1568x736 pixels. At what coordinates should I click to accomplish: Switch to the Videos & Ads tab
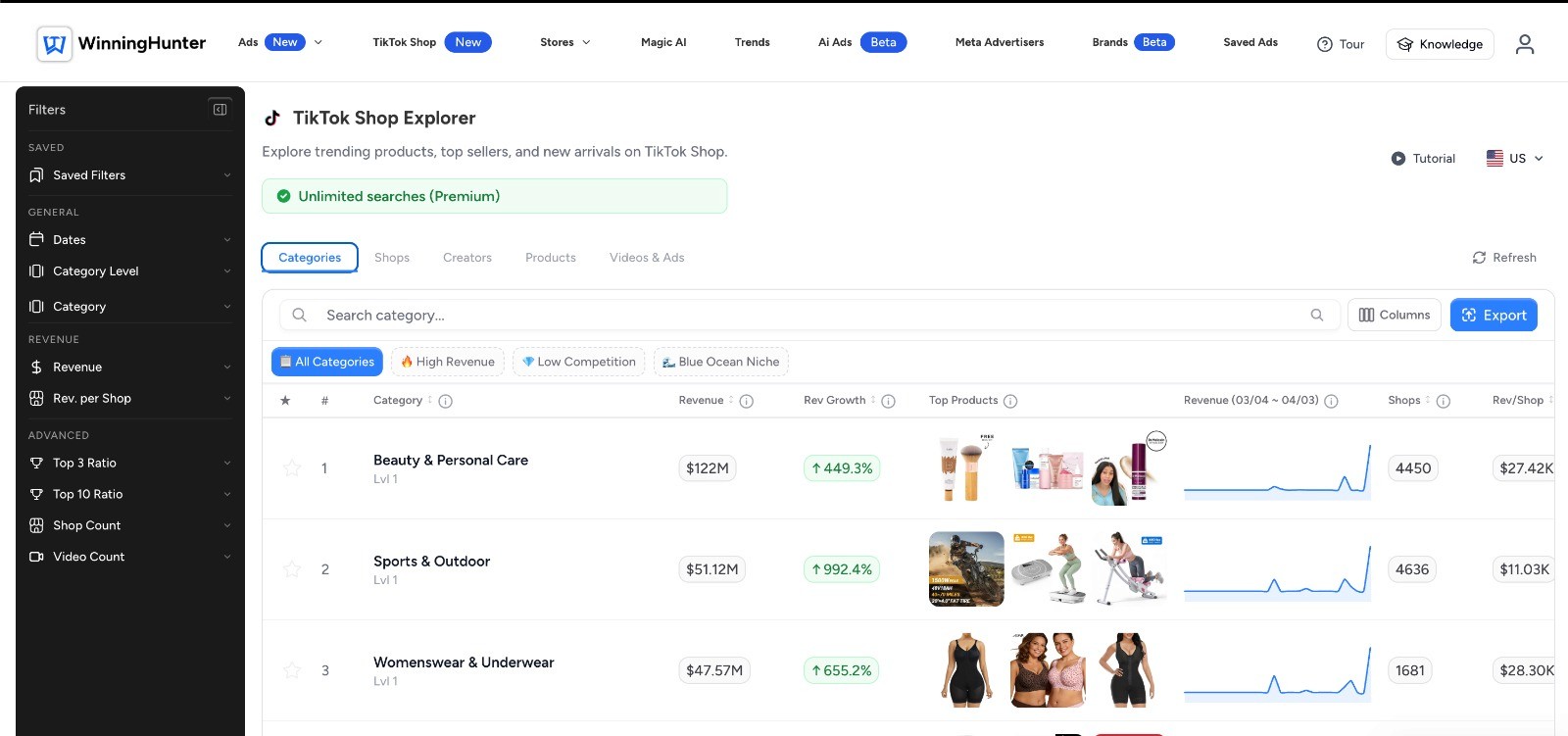point(647,258)
